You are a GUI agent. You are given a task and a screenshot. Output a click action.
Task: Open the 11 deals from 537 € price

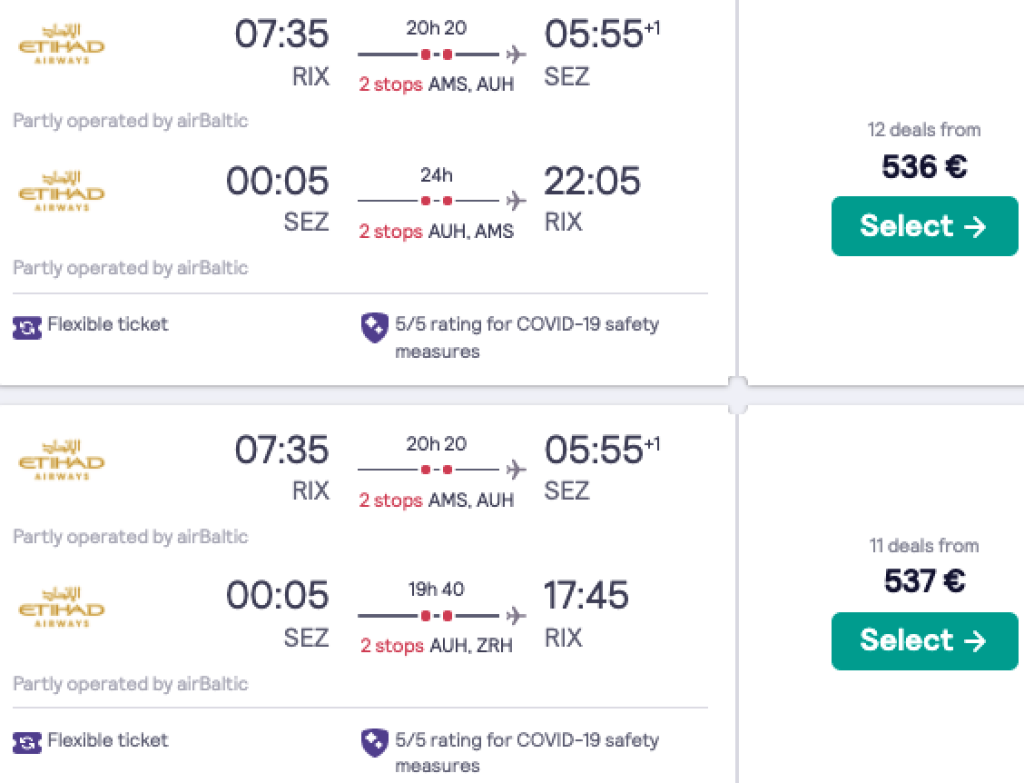(x=924, y=580)
